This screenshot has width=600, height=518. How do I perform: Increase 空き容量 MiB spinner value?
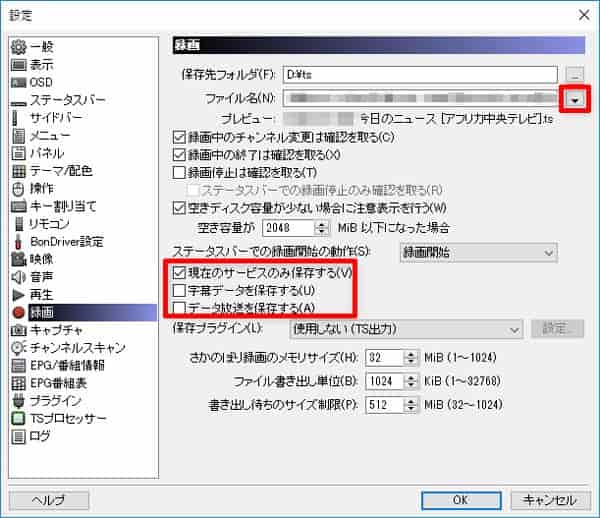(x=321, y=224)
